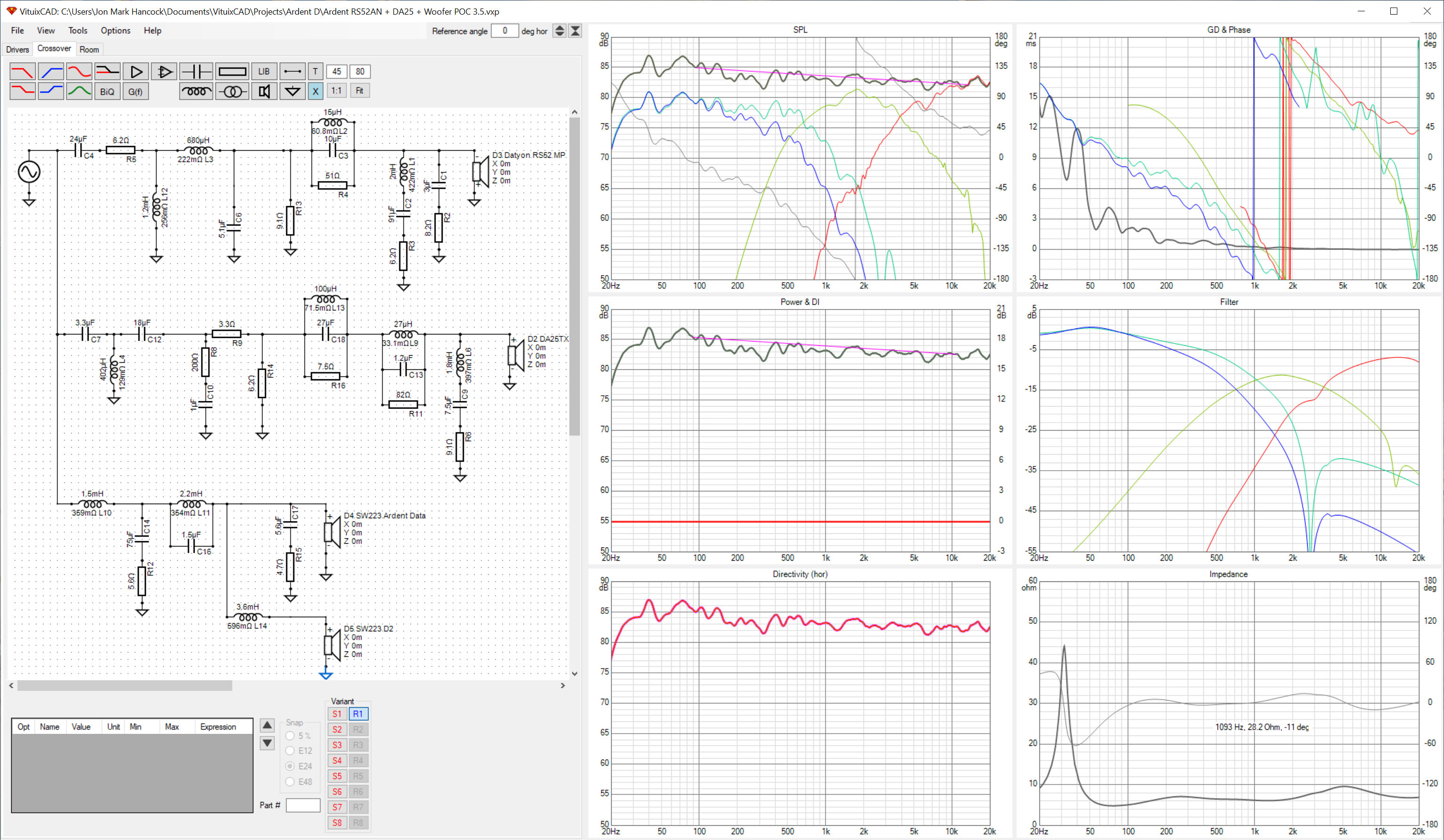Select the red low-pass filter block icon
Screen dimensions: 1444x840
coord(22,72)
